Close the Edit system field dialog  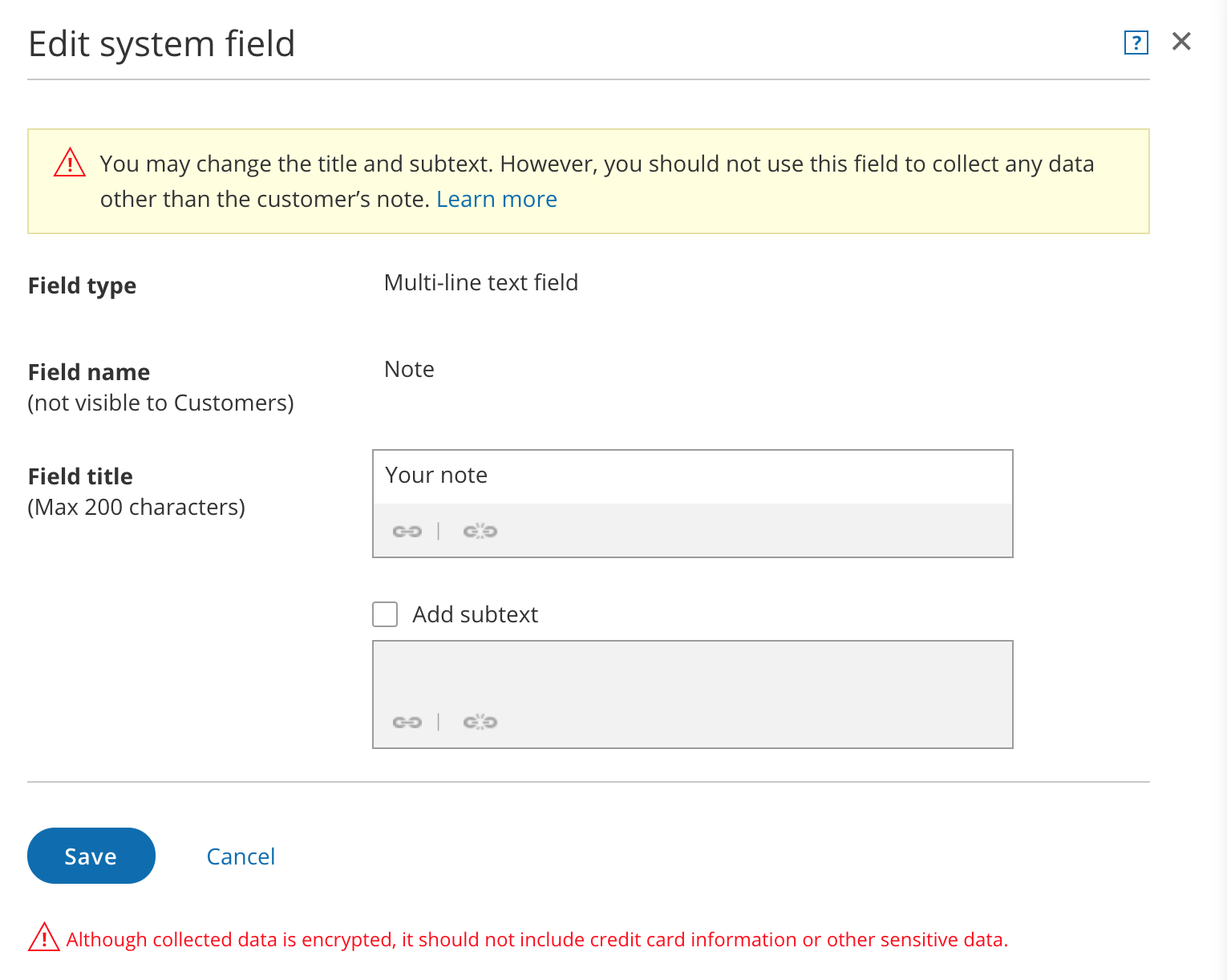pos(1181,42)
